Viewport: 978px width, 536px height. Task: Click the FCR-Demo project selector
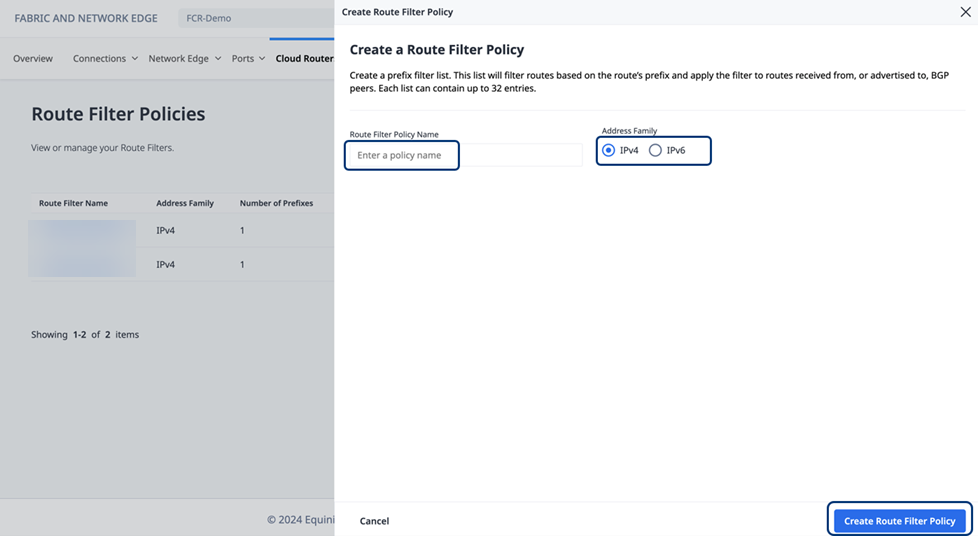point(256,18)
